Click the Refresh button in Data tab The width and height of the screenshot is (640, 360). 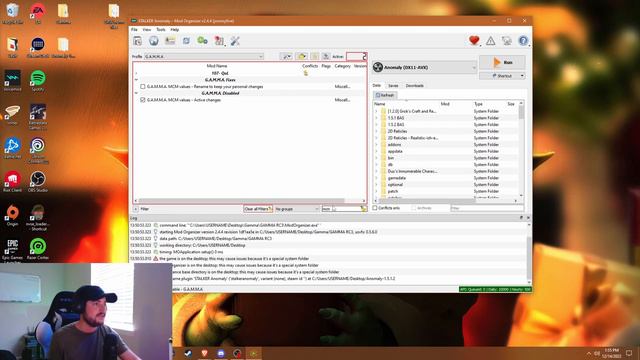385,95
